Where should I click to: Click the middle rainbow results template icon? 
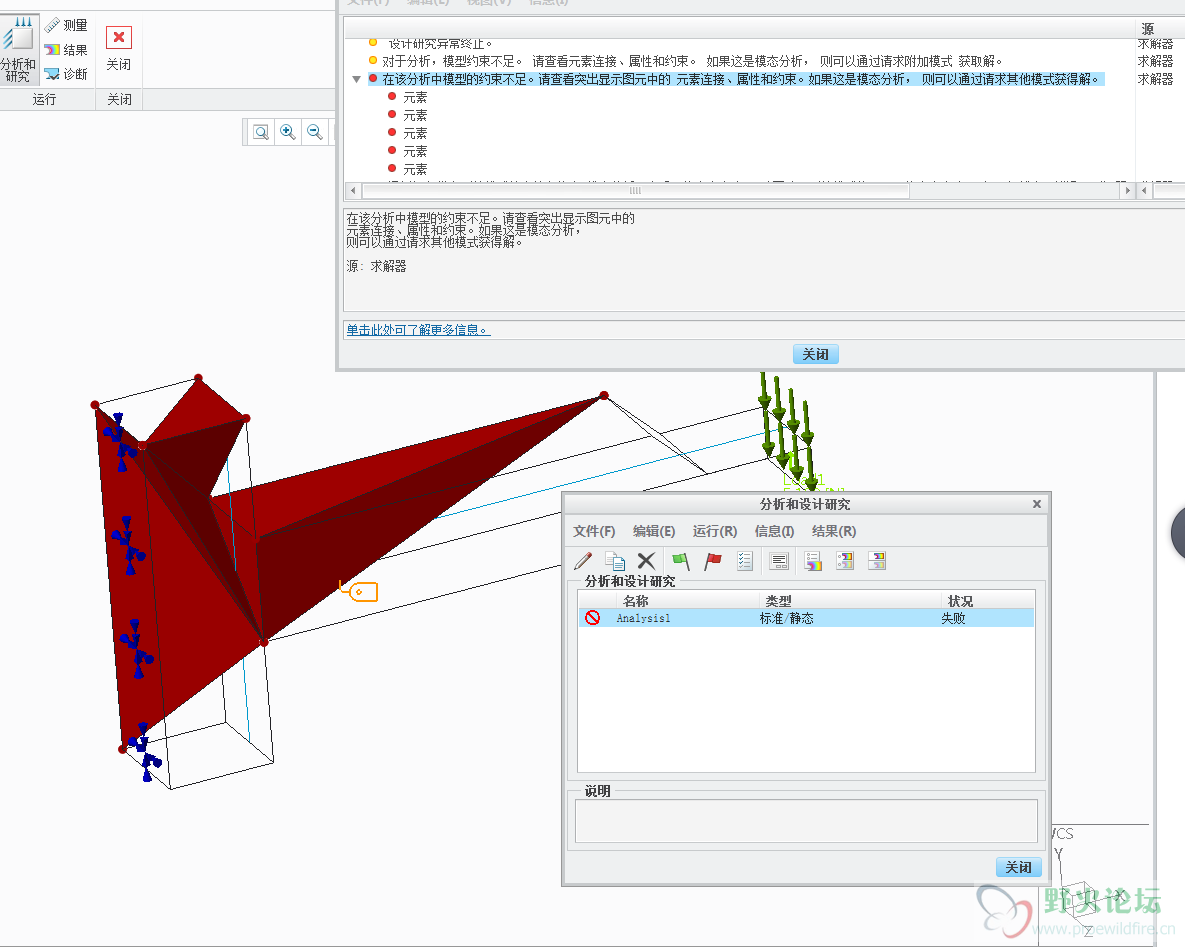pos(845,561)
